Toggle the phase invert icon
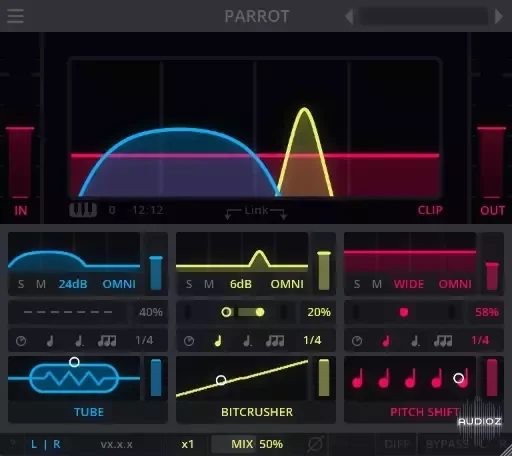 (315, 444)
